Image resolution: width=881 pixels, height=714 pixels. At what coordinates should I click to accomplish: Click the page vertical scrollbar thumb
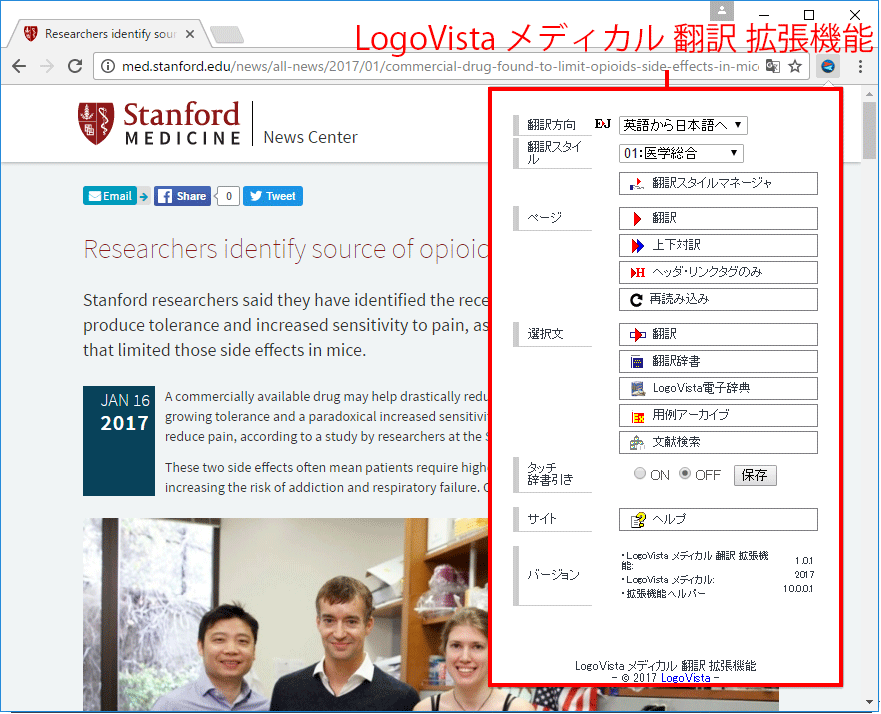click(870, 130)
